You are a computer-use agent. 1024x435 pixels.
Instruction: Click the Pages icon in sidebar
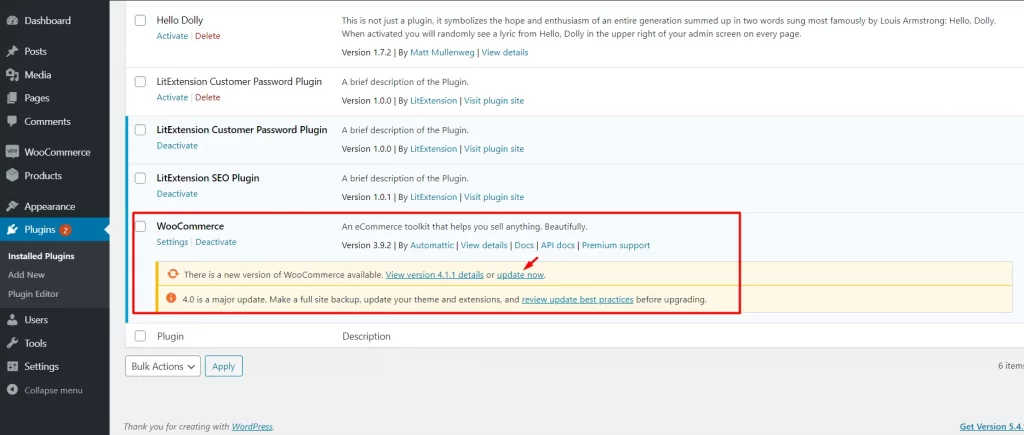click(12, 98)
